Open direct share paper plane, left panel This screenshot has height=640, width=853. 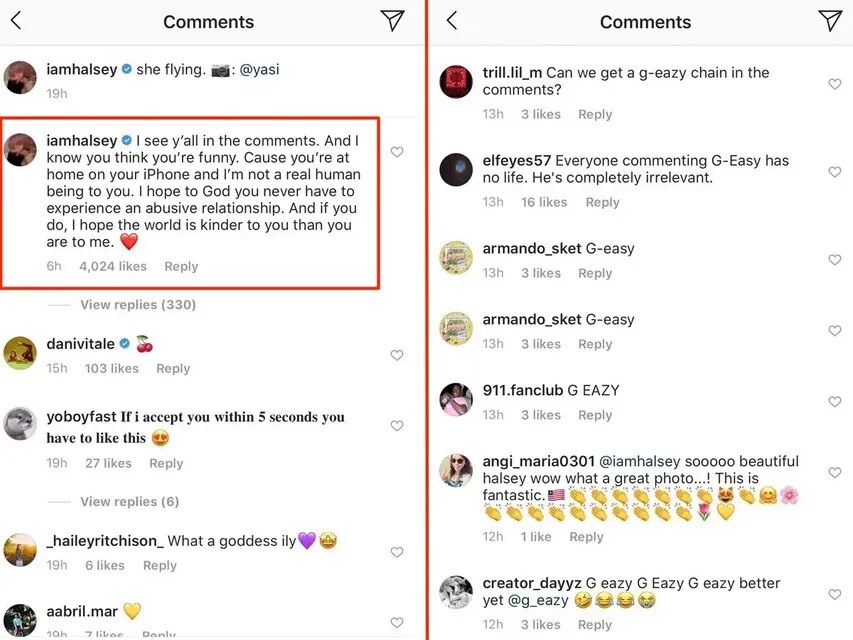click(x=393, y=21)
